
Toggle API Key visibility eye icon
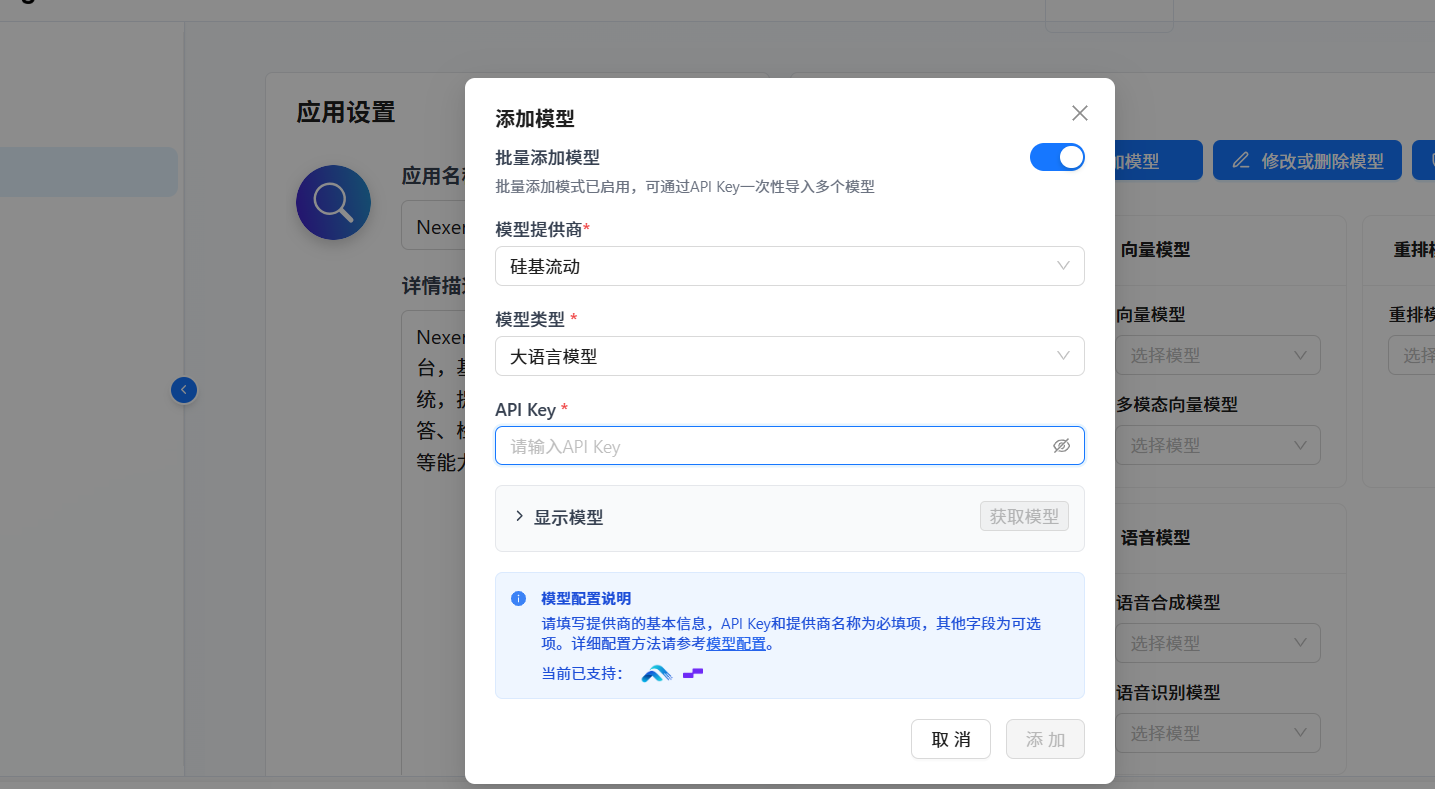[1061, 446]
